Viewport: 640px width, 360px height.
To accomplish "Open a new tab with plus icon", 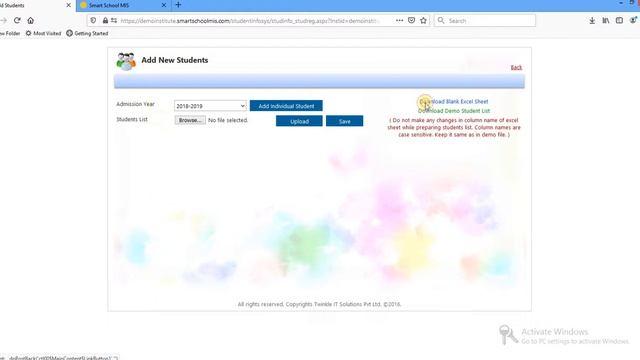I will 178,5.
